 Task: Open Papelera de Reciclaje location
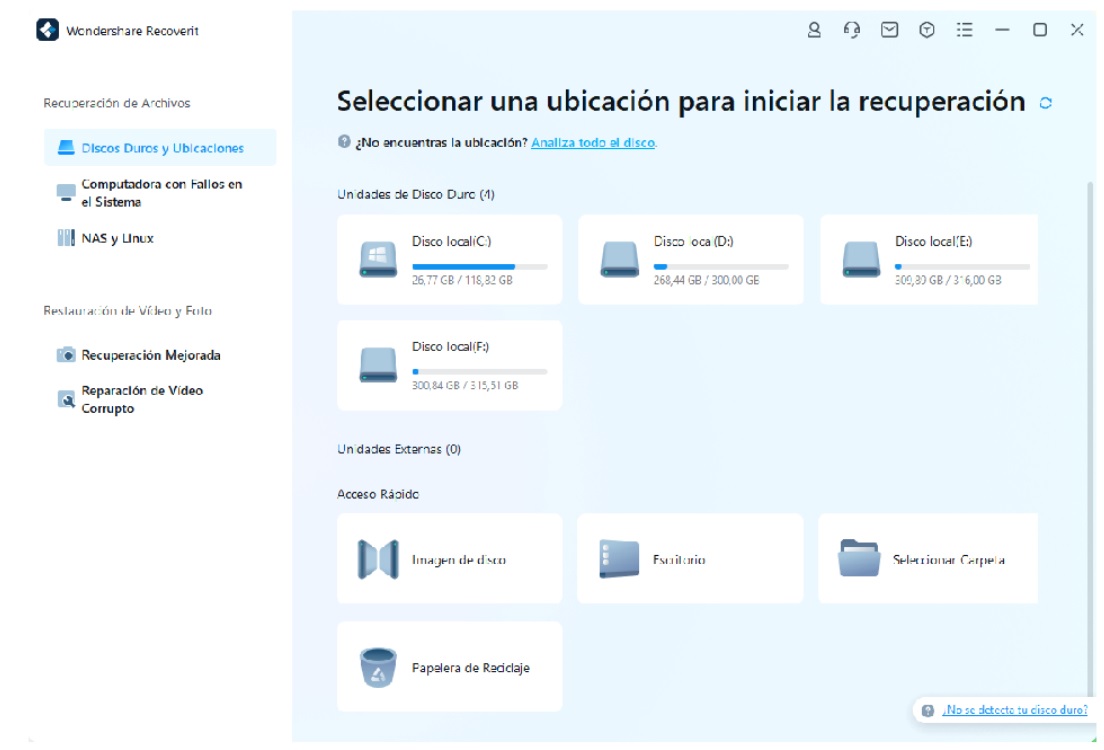click(450, 667)
